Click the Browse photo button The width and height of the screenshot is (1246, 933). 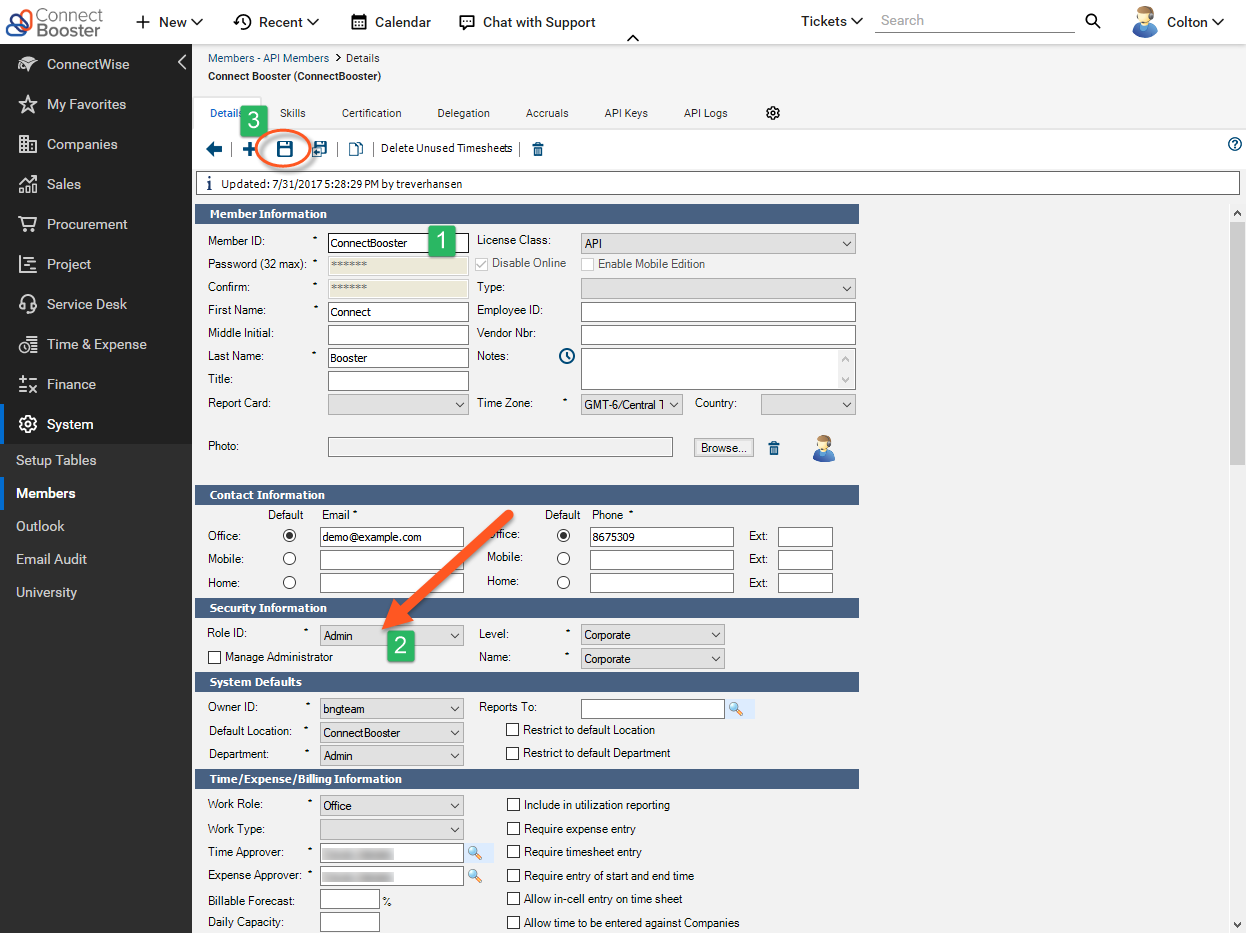point(725,448)
